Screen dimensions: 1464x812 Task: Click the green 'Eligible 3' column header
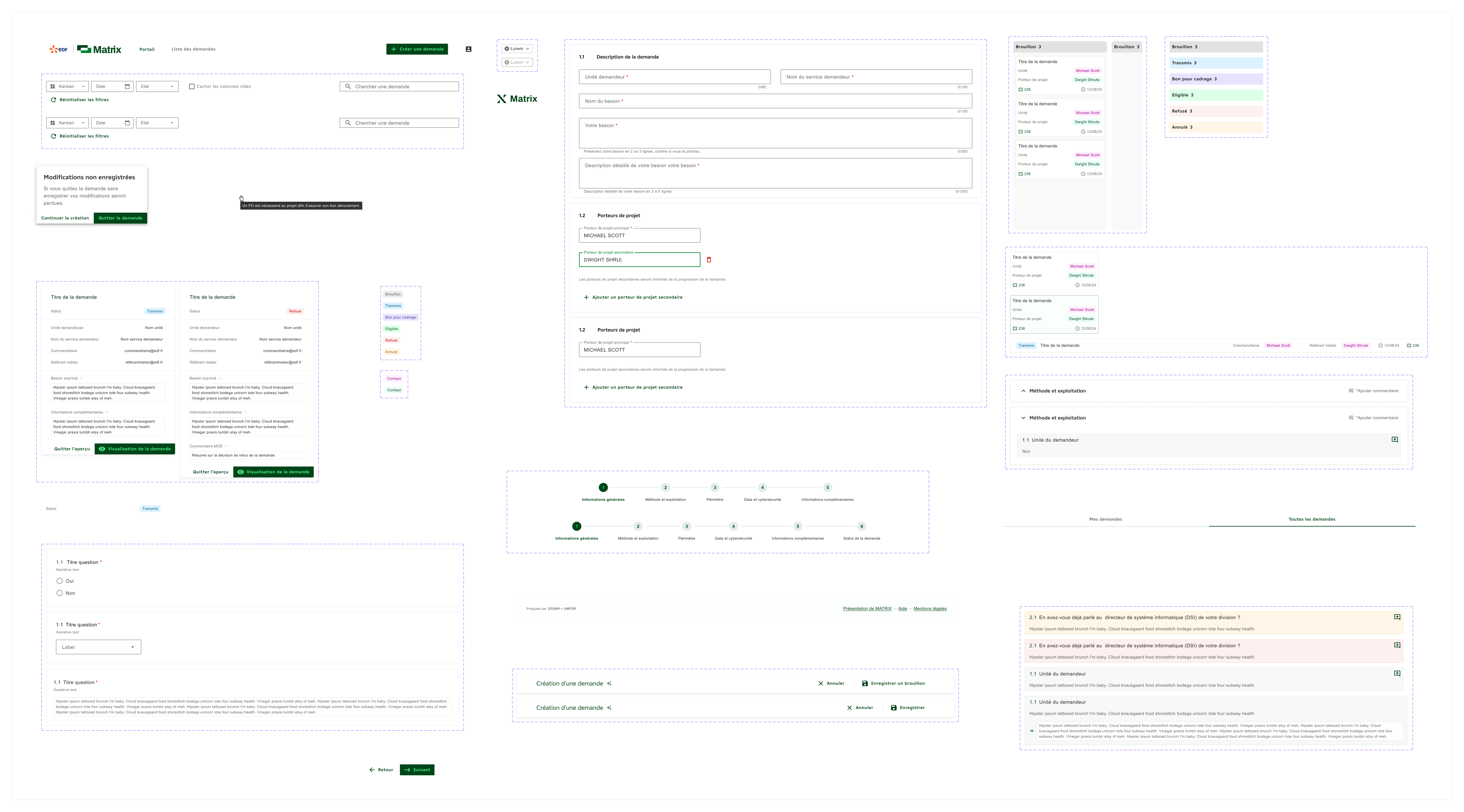pyautogui.click(x=1215, y=95)
